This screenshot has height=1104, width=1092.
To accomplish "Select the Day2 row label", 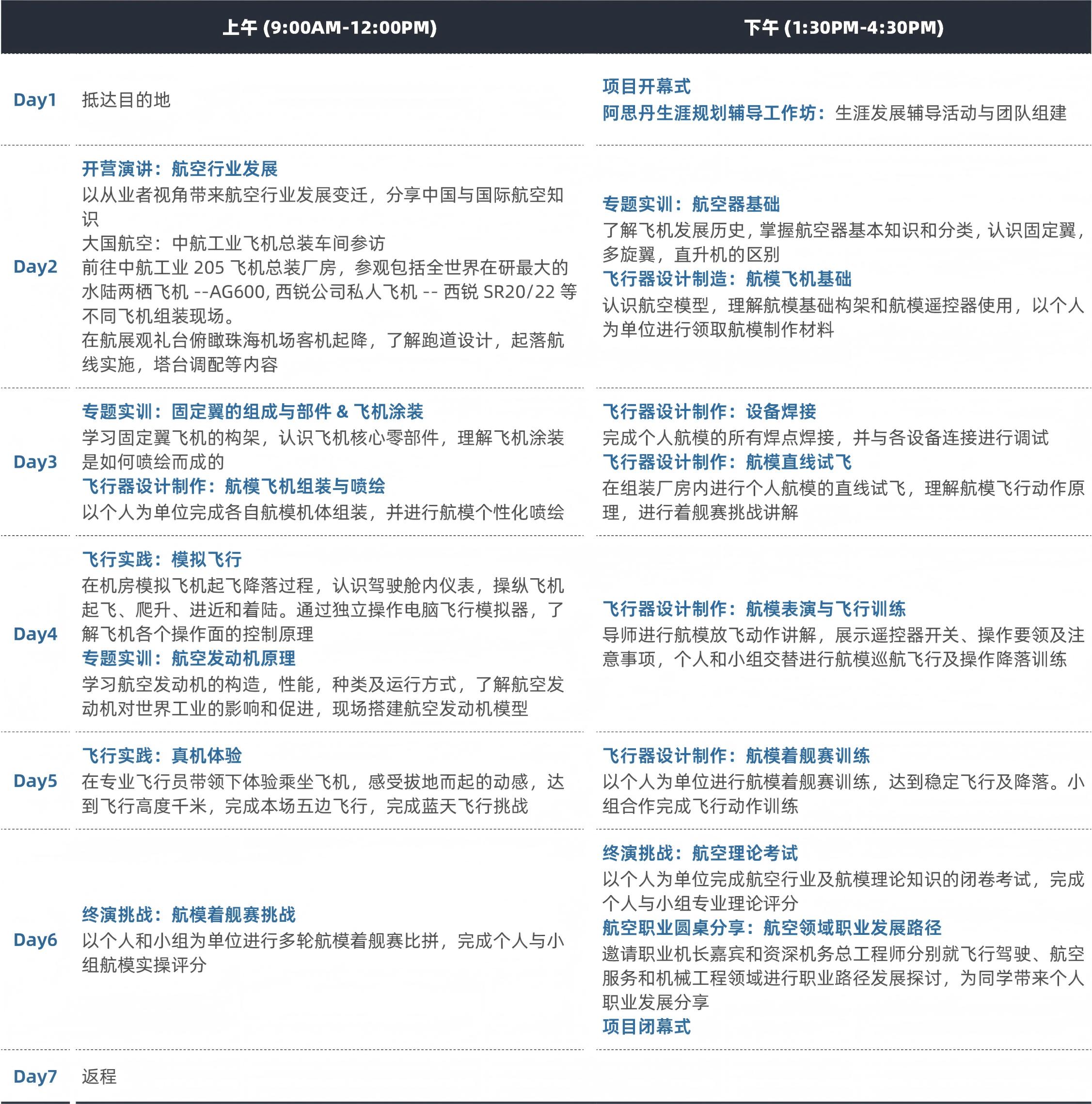I will (x=35, y=267).
